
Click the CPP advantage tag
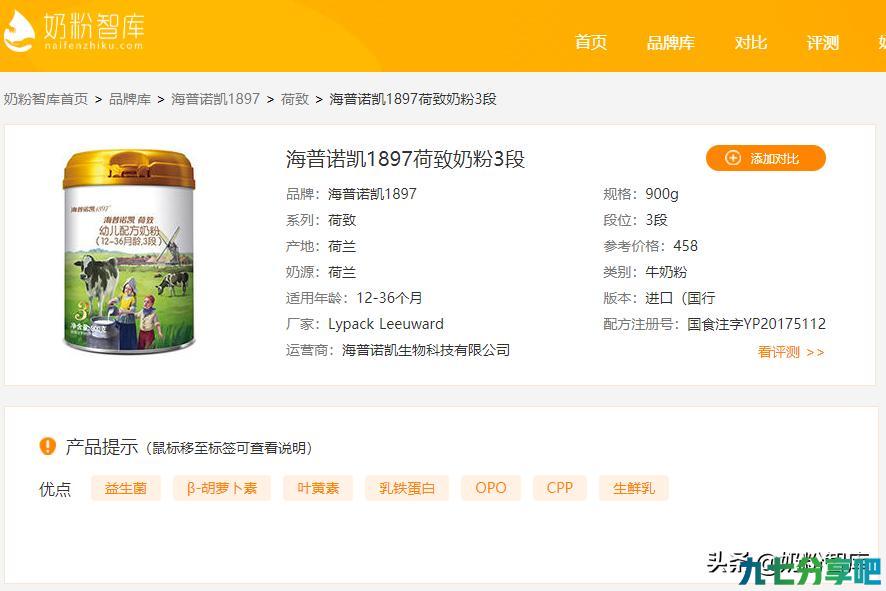tap(560, 488)
